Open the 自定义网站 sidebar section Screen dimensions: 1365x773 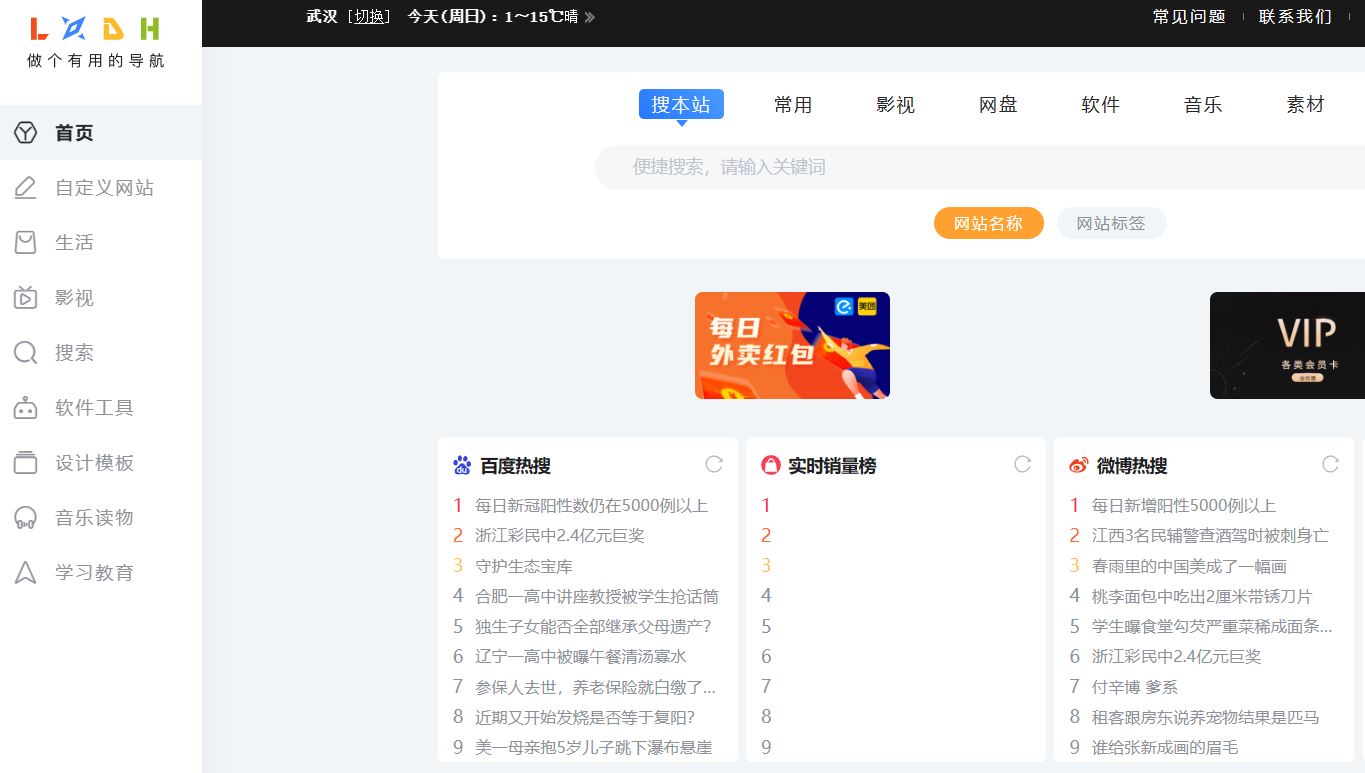24,187
